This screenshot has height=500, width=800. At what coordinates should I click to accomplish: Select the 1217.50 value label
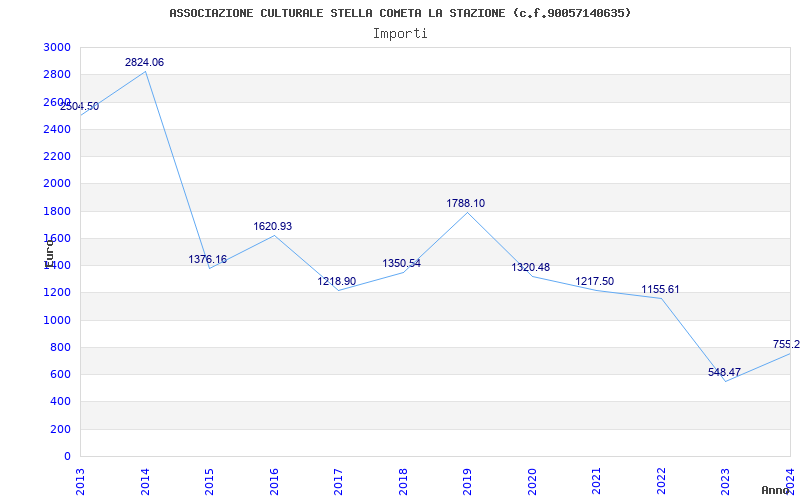pos(595,282)
